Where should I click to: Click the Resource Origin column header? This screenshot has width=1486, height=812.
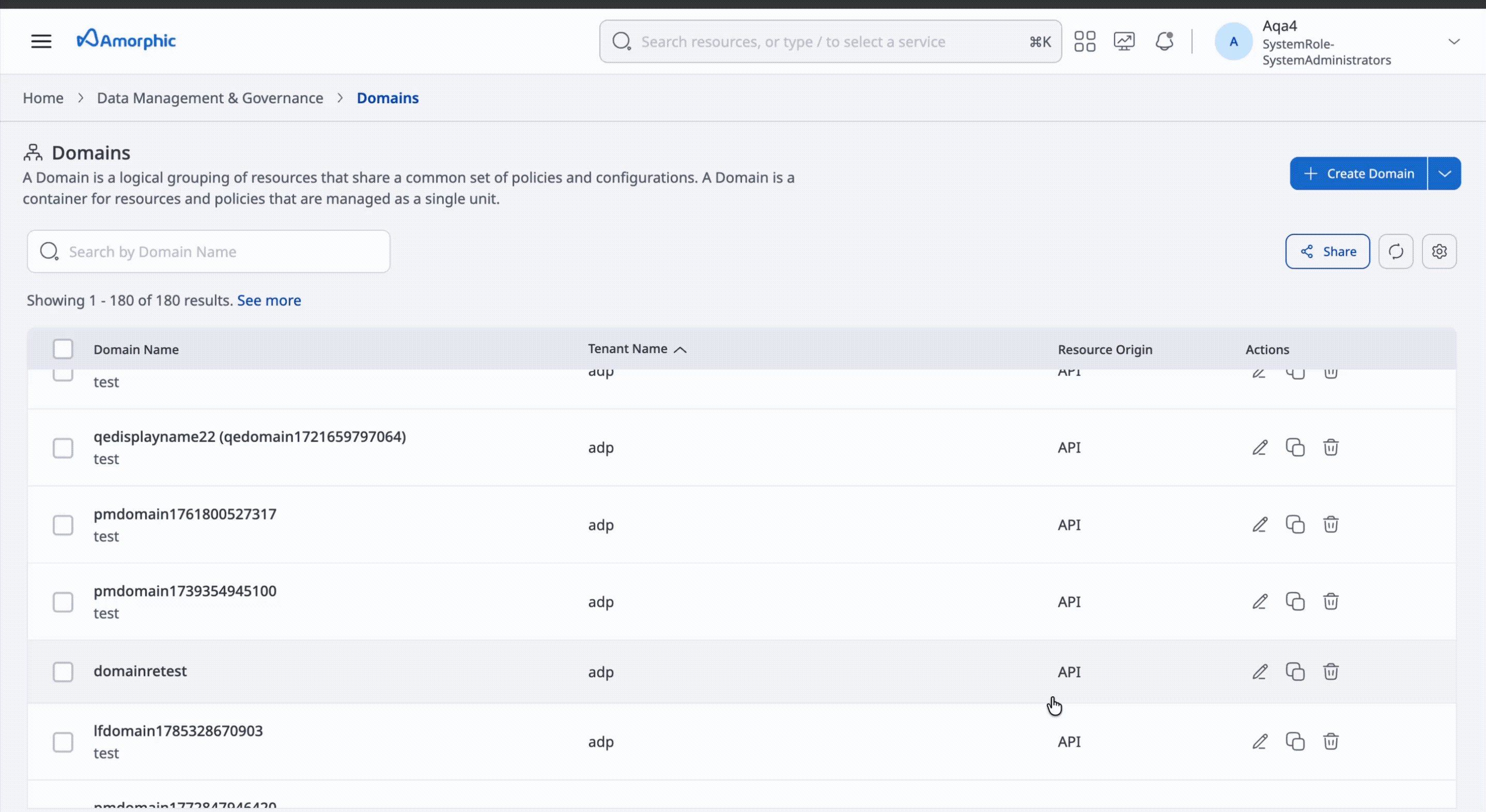coord(1105,350)
